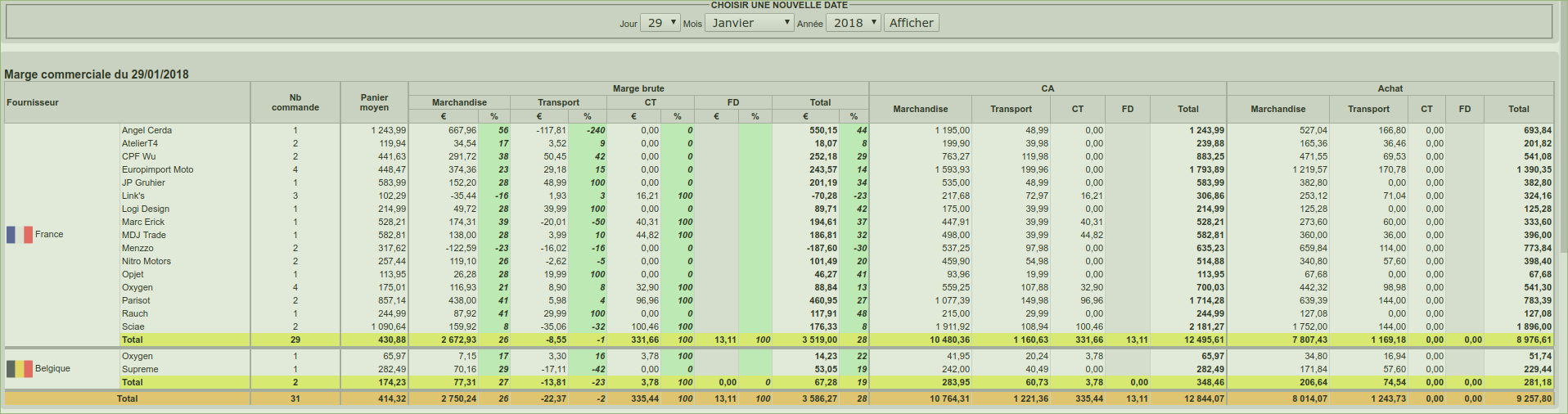Open the Mois month dropdown
Viewport: 1568px width, 414px height.
(750, 23)
